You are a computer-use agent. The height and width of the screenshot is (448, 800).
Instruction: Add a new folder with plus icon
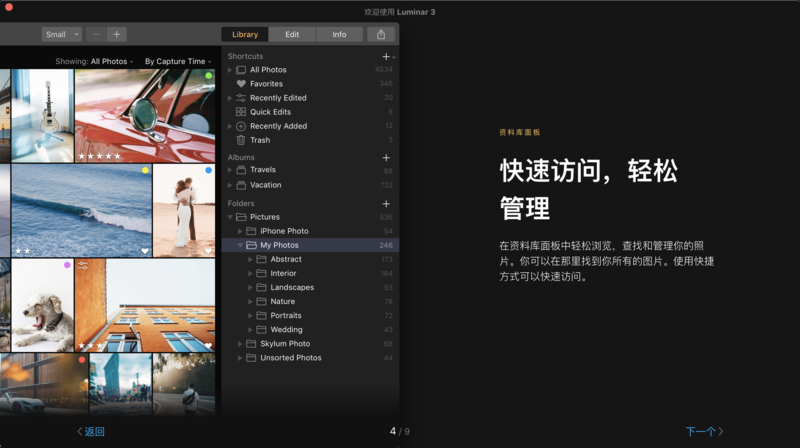coord(386,204)
